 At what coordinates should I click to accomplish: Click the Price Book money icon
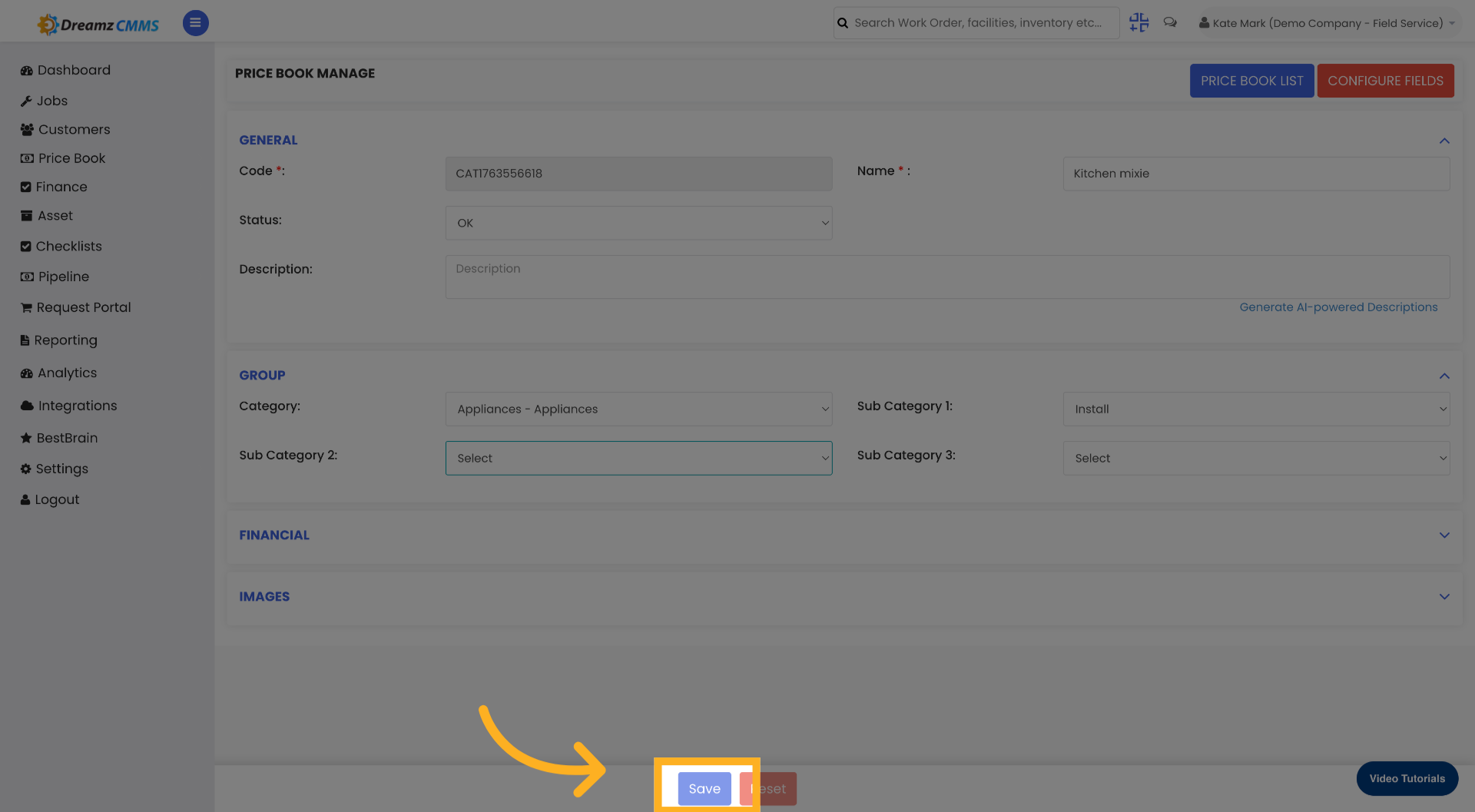[27, 158]
